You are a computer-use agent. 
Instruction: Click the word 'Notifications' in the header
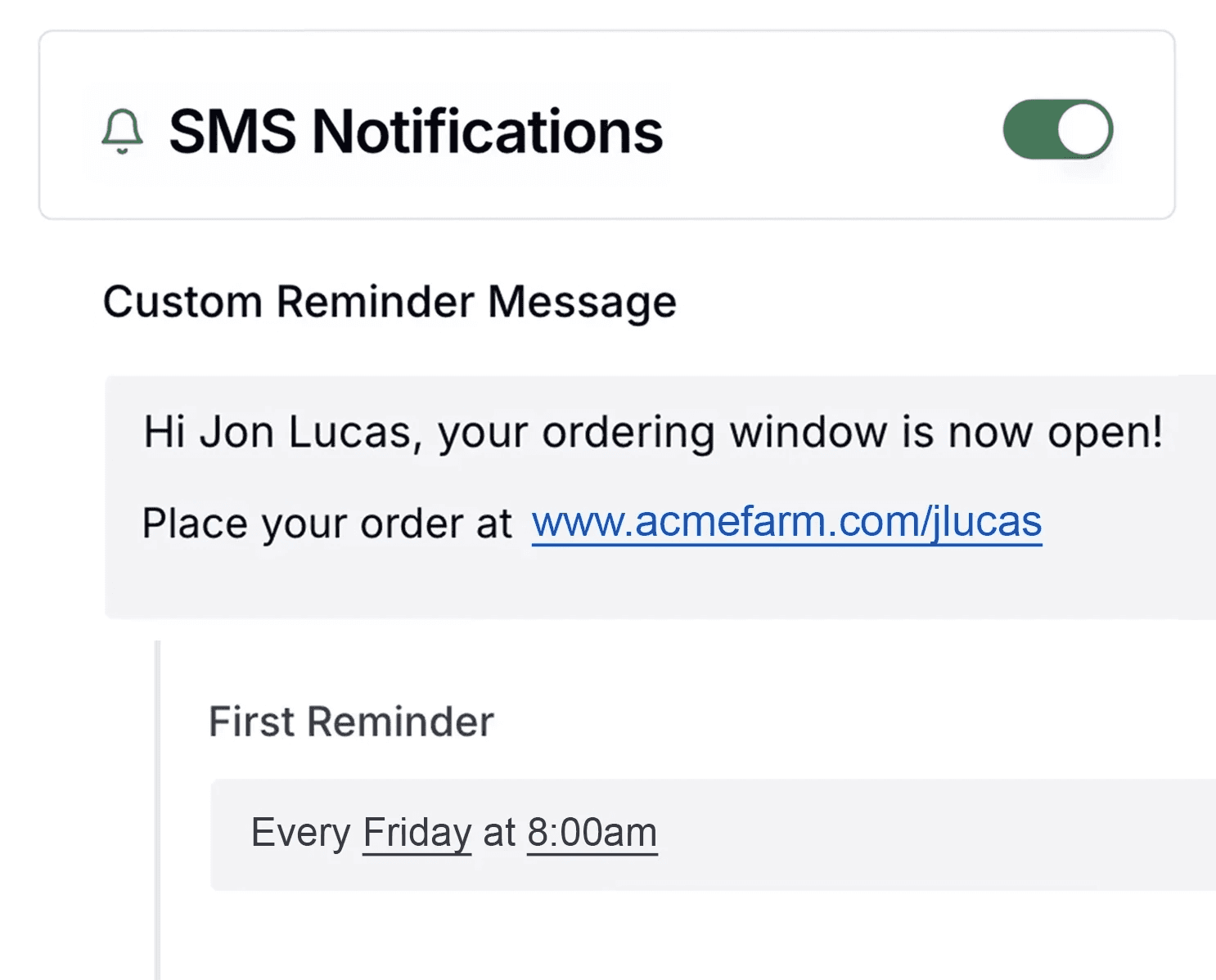click(x=488, y=131)
